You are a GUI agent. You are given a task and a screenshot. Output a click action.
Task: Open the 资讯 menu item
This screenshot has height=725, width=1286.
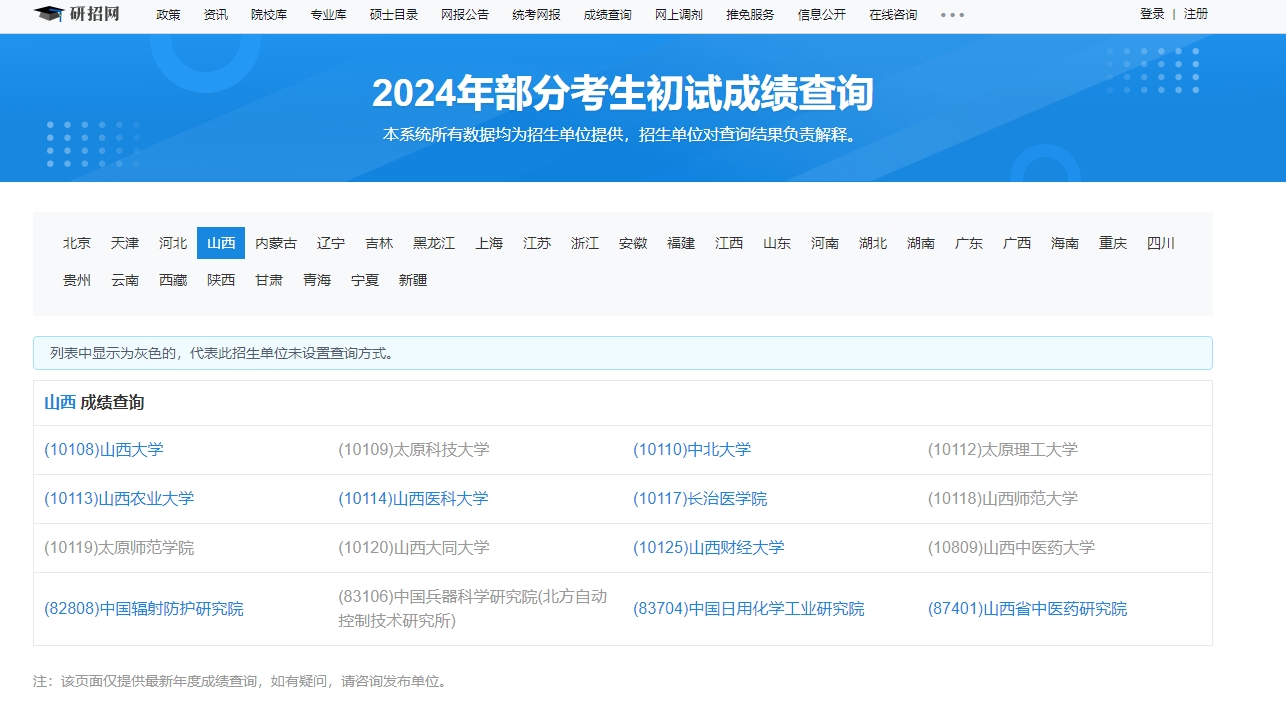[215, 15]
